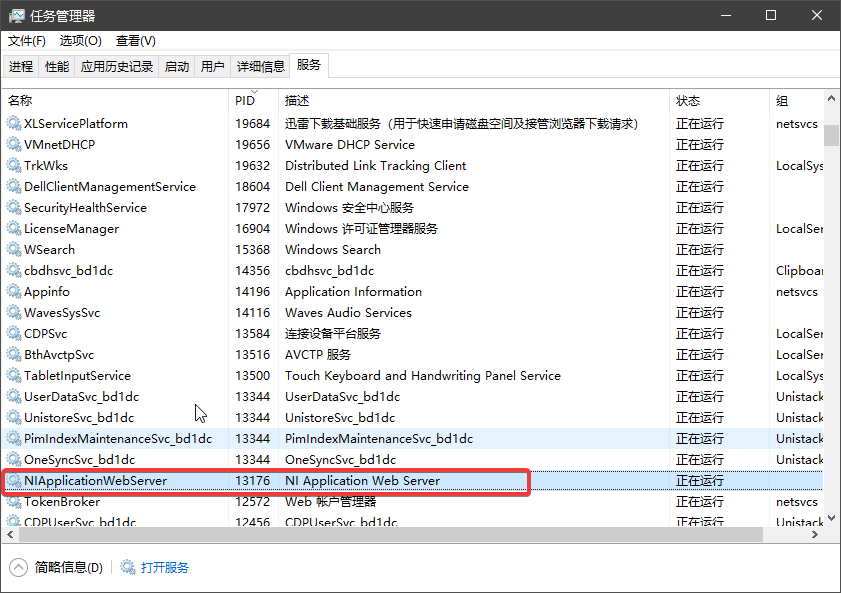Image resolution: width=841 pixels, height=593 pixels.
Task: Click PID 13176 in the list
Action: point(252,481)
